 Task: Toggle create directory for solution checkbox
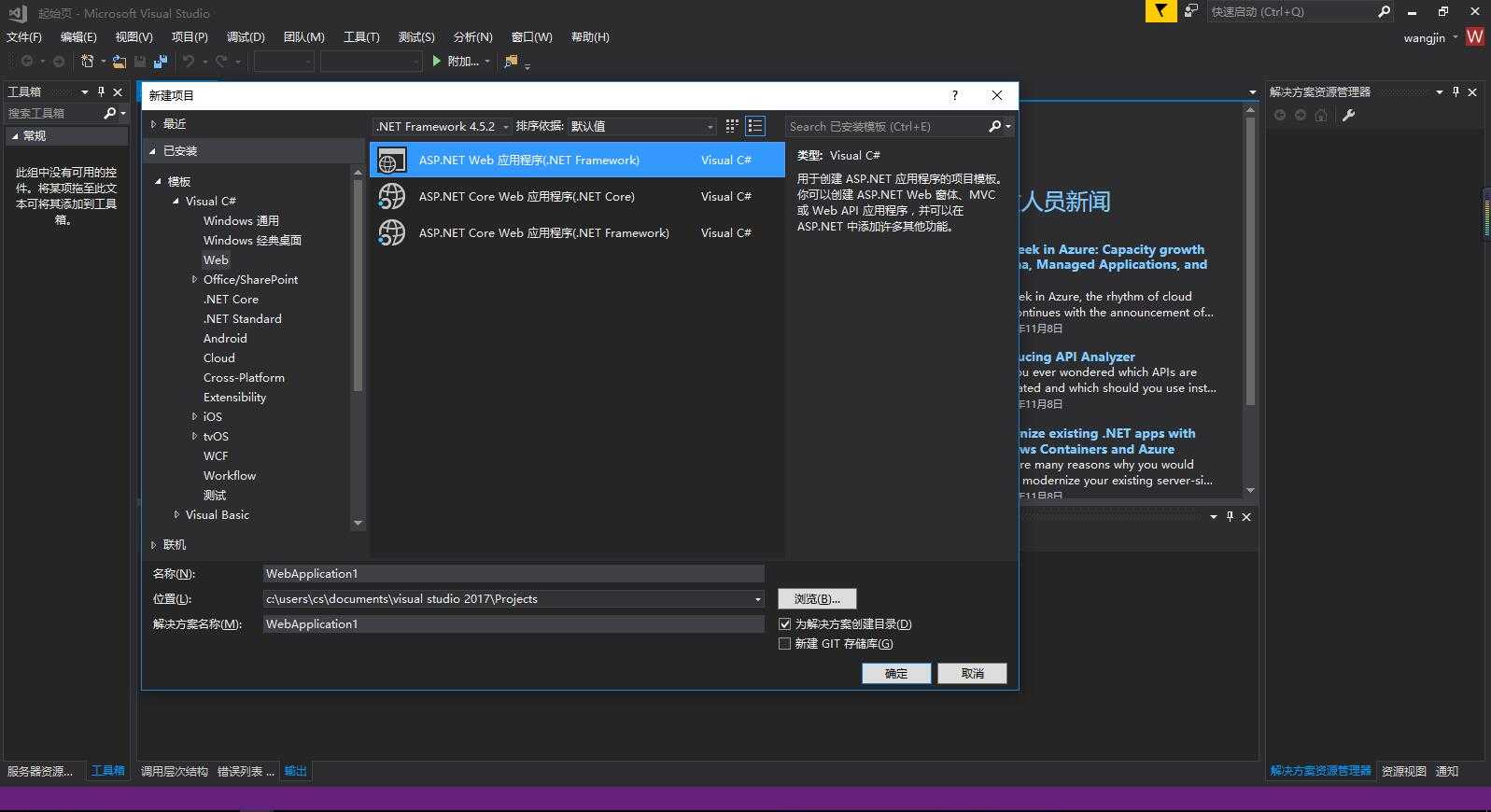click(784, 623)
